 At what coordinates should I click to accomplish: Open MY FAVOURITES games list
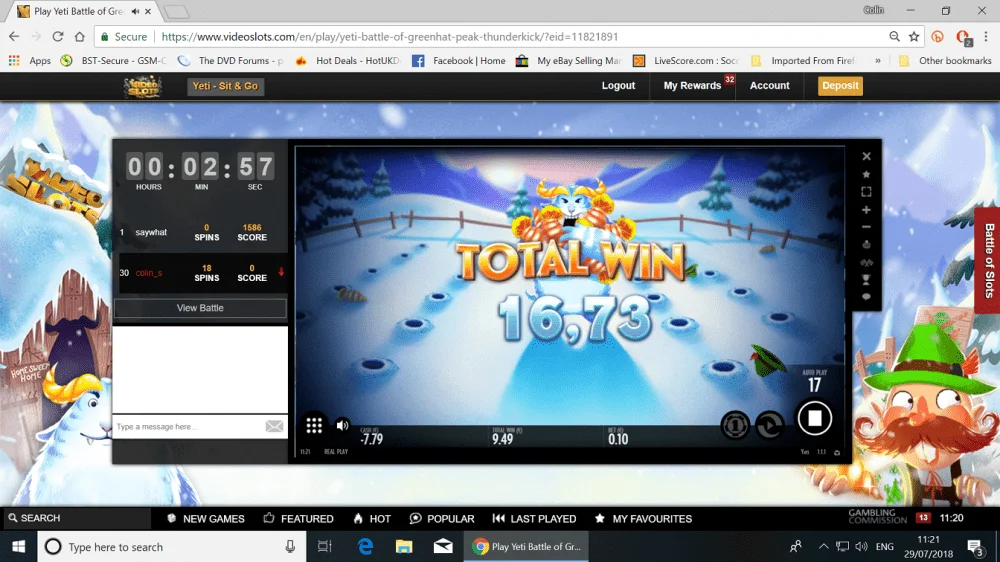pyautogui.click(x=643, y=519)
